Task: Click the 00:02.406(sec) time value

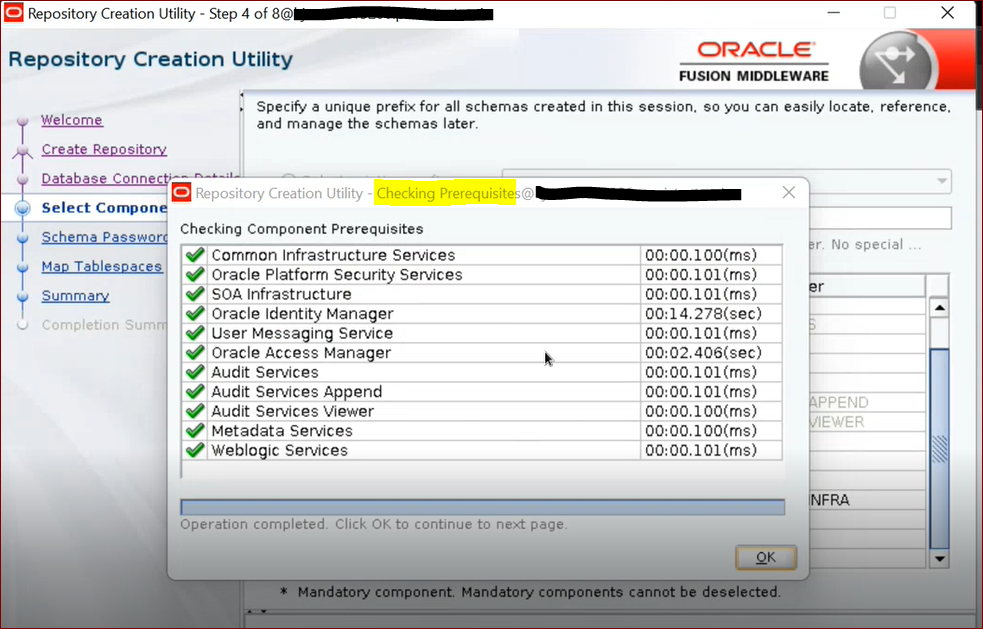Action: pyautogui.click(x=703, y=352)
